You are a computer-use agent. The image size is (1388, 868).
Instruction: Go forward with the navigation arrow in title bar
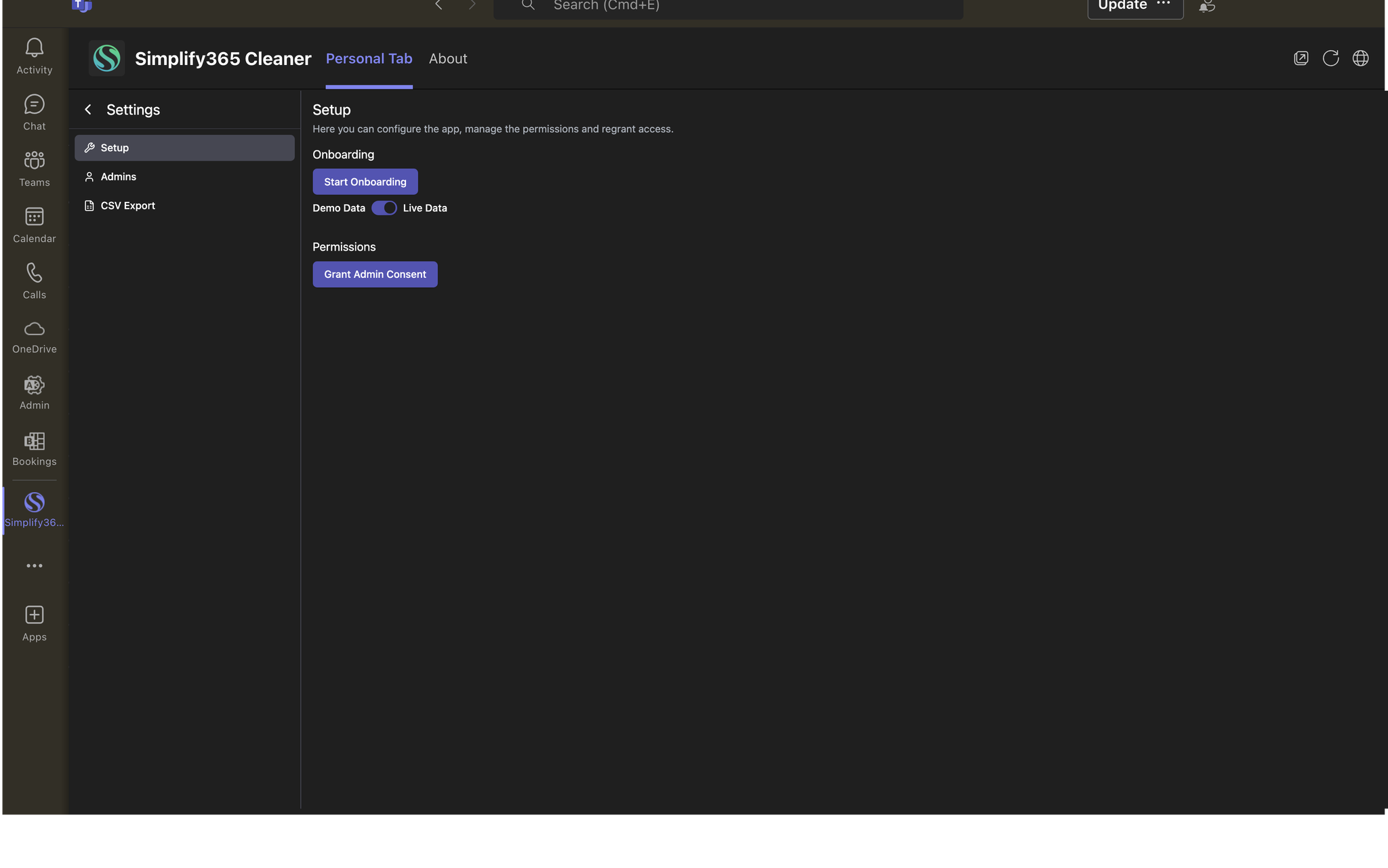point(472,5)
